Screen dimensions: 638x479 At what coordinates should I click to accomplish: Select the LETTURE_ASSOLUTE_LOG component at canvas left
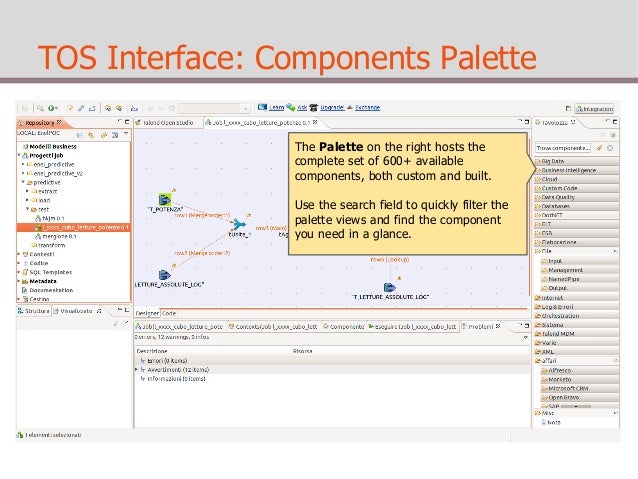click(164, 275)
